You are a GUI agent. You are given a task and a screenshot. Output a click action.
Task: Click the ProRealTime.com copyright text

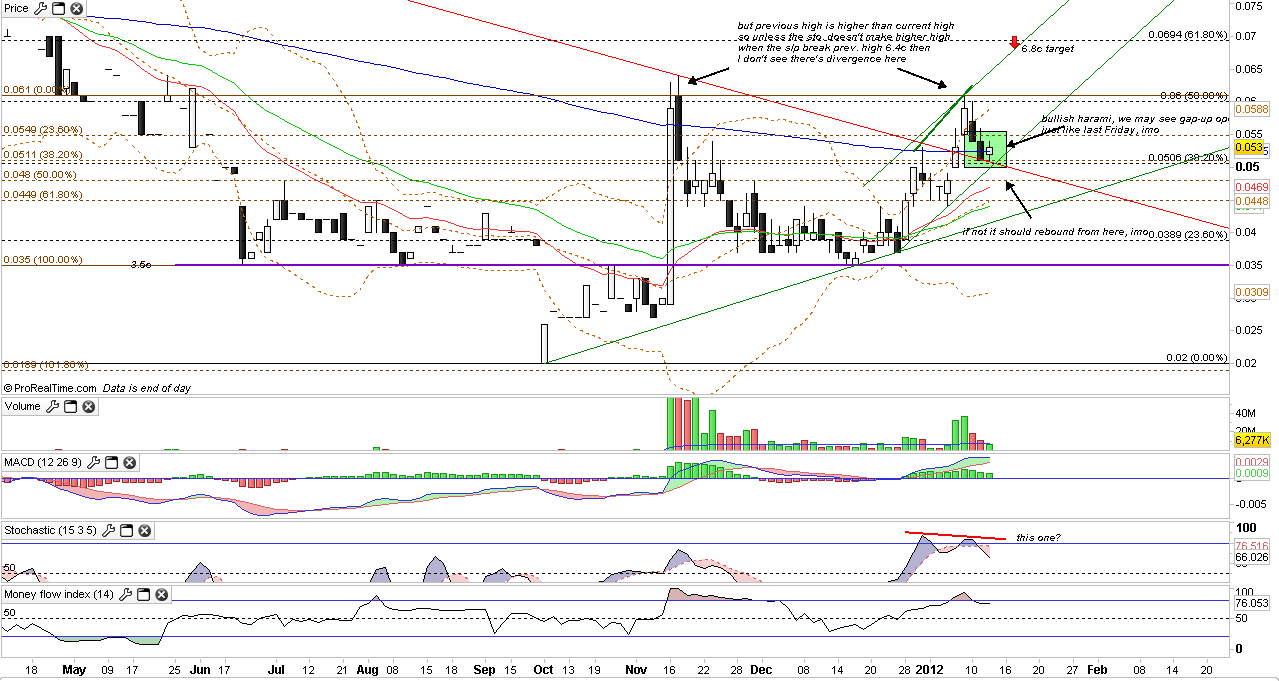pyautogui.click(x=51, y=388)
